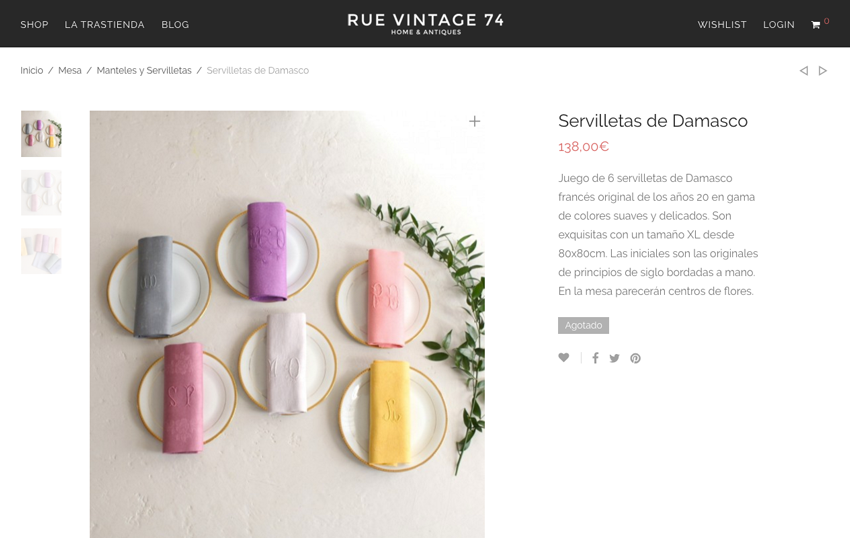Share product on Twitter
The height and width of the screenshot is (538, 850).
(x=614, y=358)
